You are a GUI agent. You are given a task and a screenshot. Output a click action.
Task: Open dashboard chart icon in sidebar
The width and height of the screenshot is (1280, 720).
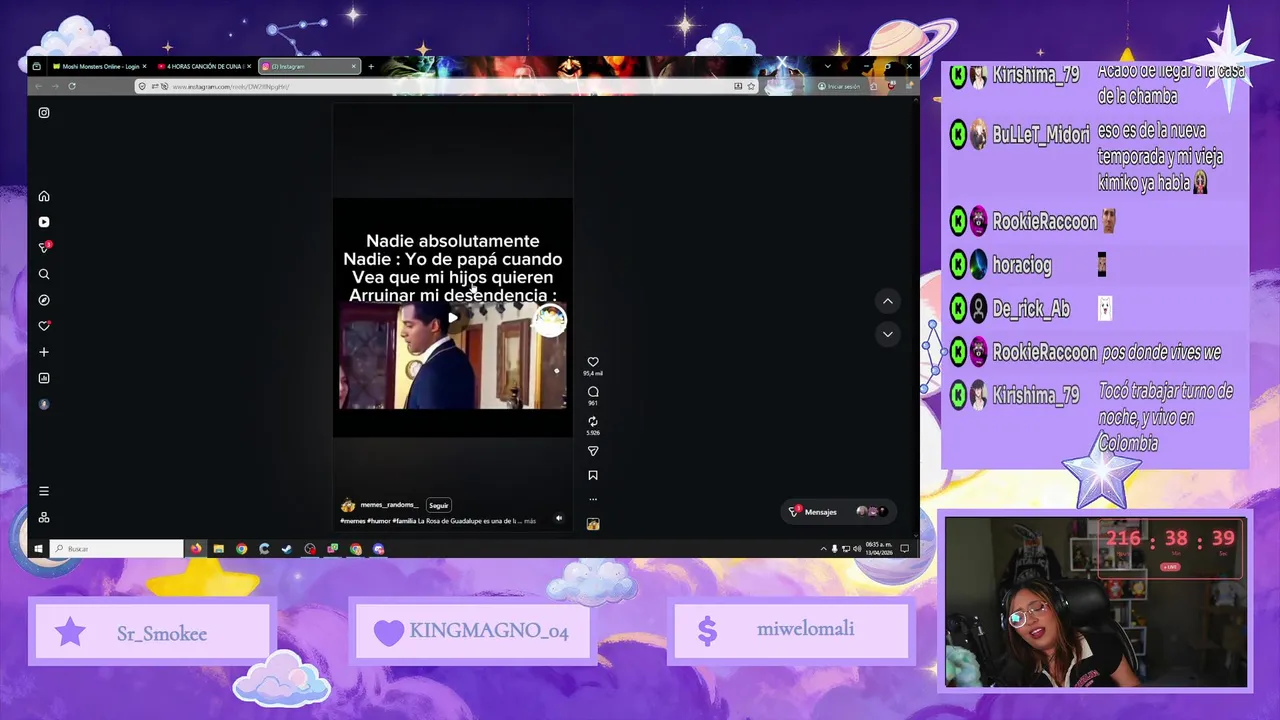(44, 378)
